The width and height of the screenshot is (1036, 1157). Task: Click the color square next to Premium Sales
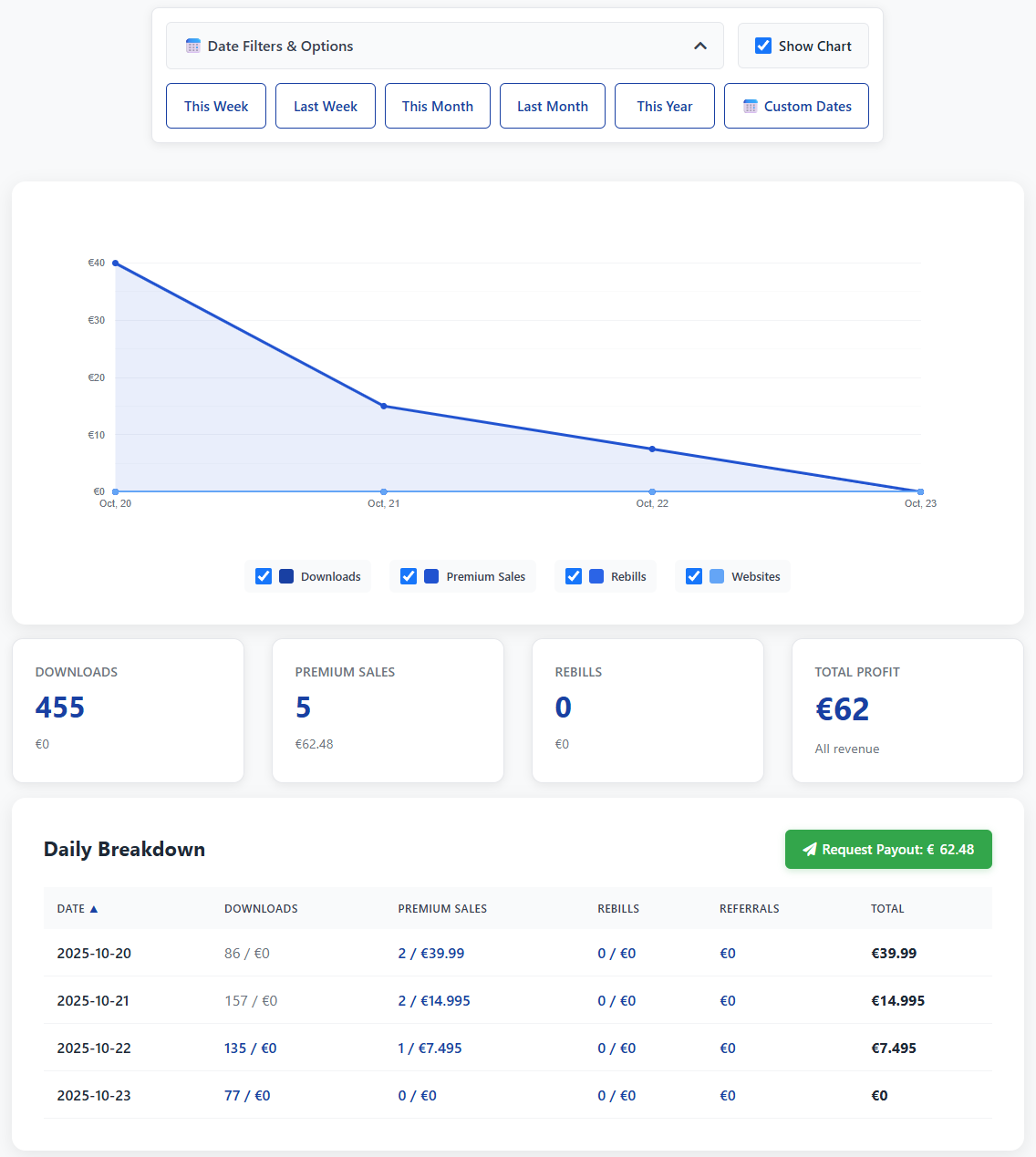[430, 576]
